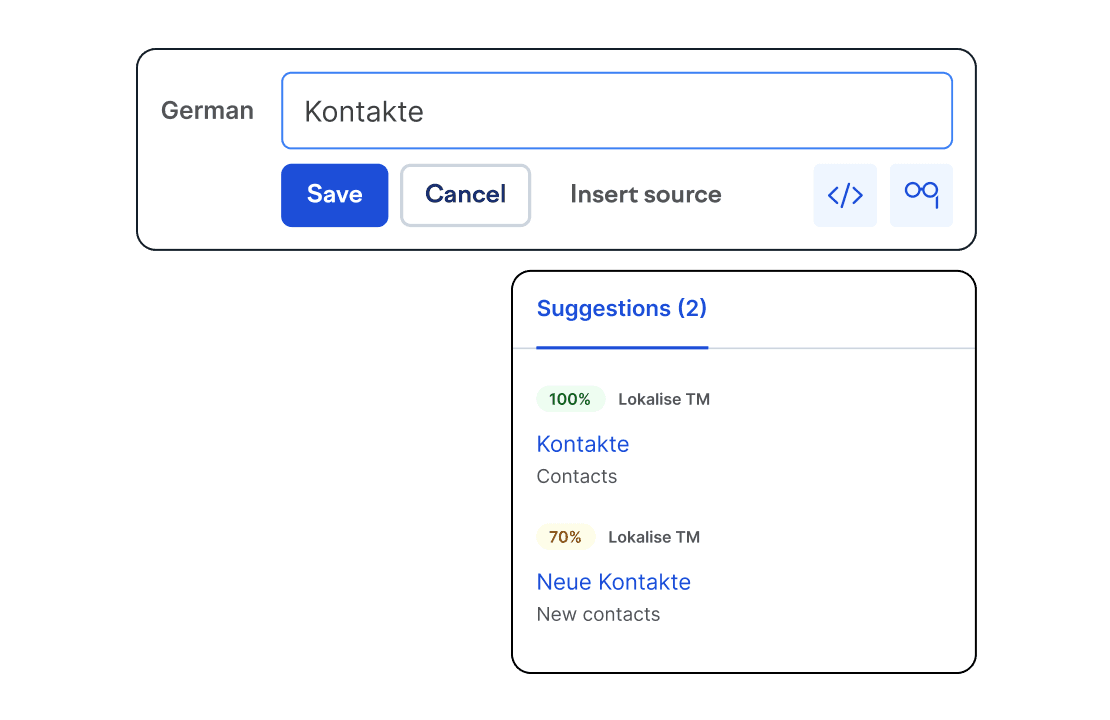Click the blue underline beneath Suggestions tab
This screenshot has width=1110, height=720.
point(621,347)
